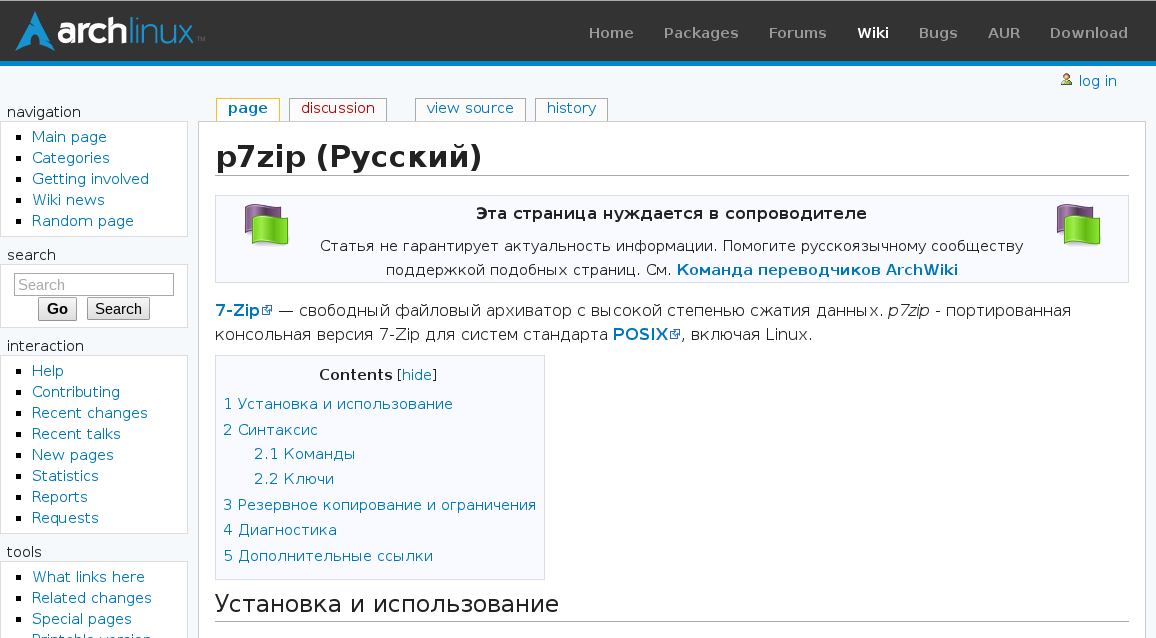This screenshot has height=638, width=1156.
Task: Jump to section 3 Резервное копирование и ограничения
Action: tap(379, 505)
